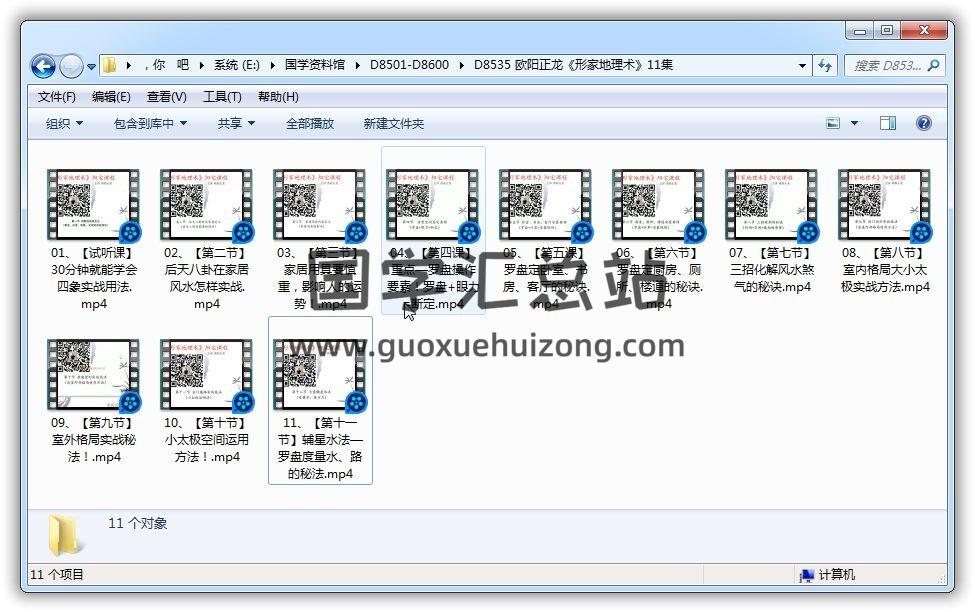975x613 pixels.
Task: Open Help with the question mark icon
Action: (x=923, y=123)
